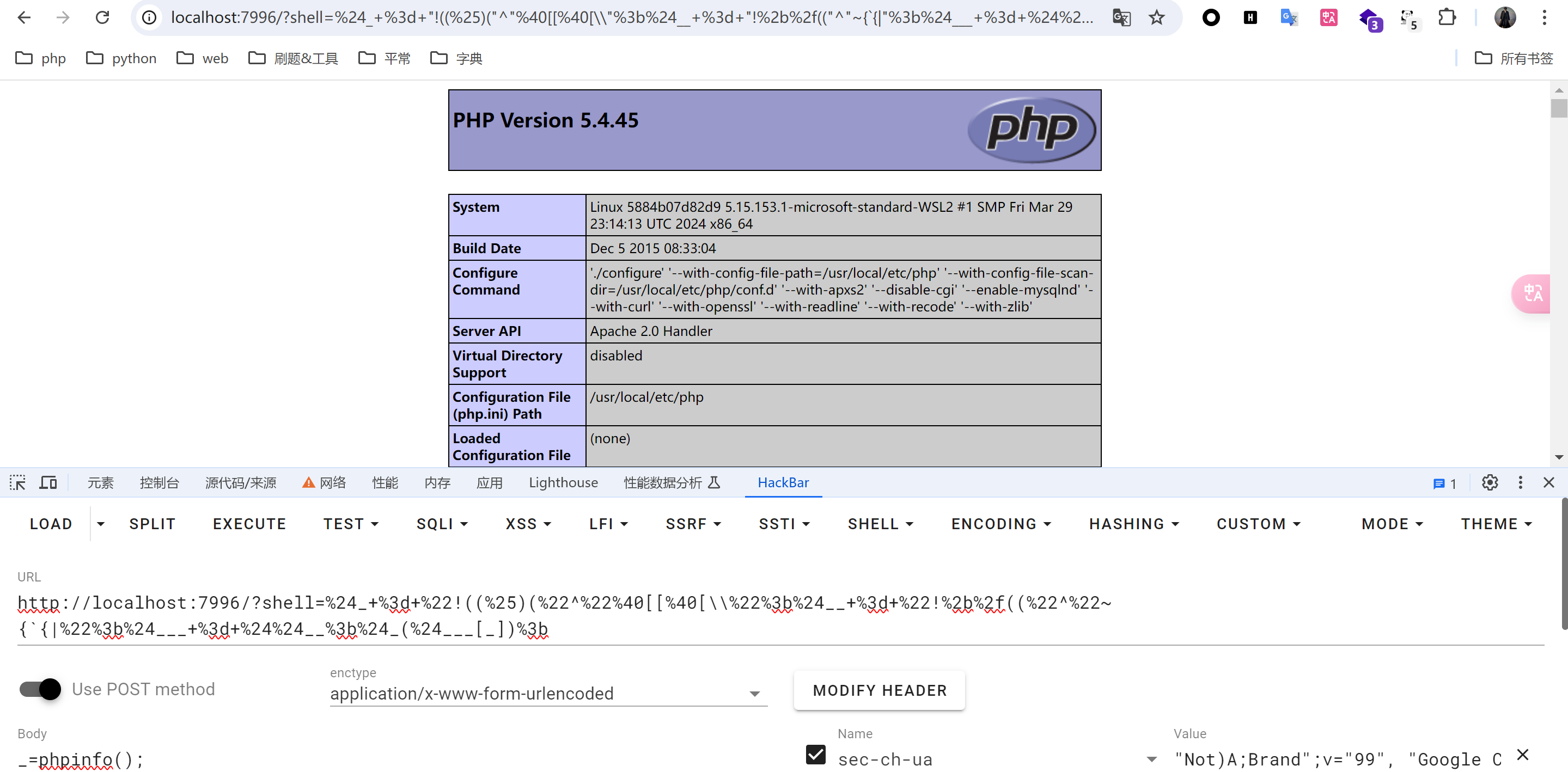Screen dimensions: 1568x772
Task: Toggle the device toolbar icon in DevTools
Action: pyautogui.click(x=48, y=482)
